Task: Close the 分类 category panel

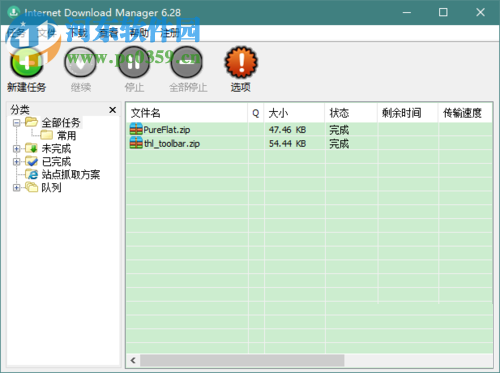Action: (x=113, y=110)
